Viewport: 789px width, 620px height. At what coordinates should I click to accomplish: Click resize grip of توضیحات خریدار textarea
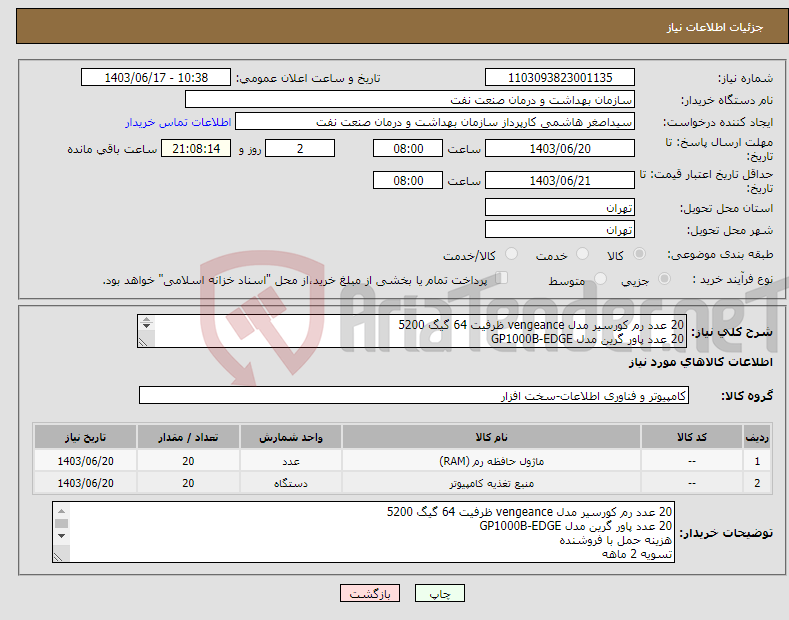(59, 557)
